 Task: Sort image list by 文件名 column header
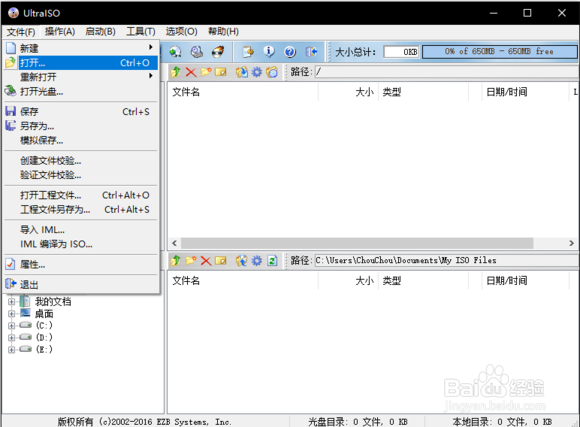point(243,92)
